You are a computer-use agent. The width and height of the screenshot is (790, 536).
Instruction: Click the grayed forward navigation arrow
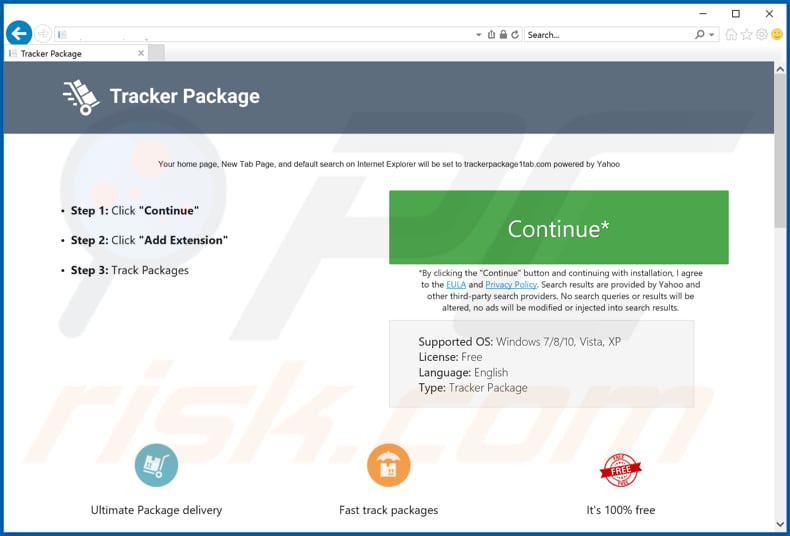[x=43, y=34]
